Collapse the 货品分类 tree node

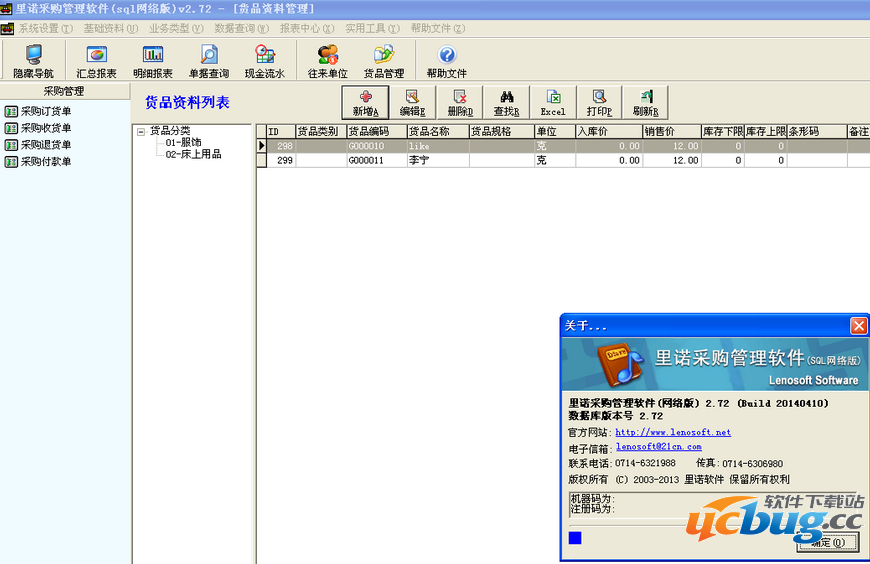(141, 132)
